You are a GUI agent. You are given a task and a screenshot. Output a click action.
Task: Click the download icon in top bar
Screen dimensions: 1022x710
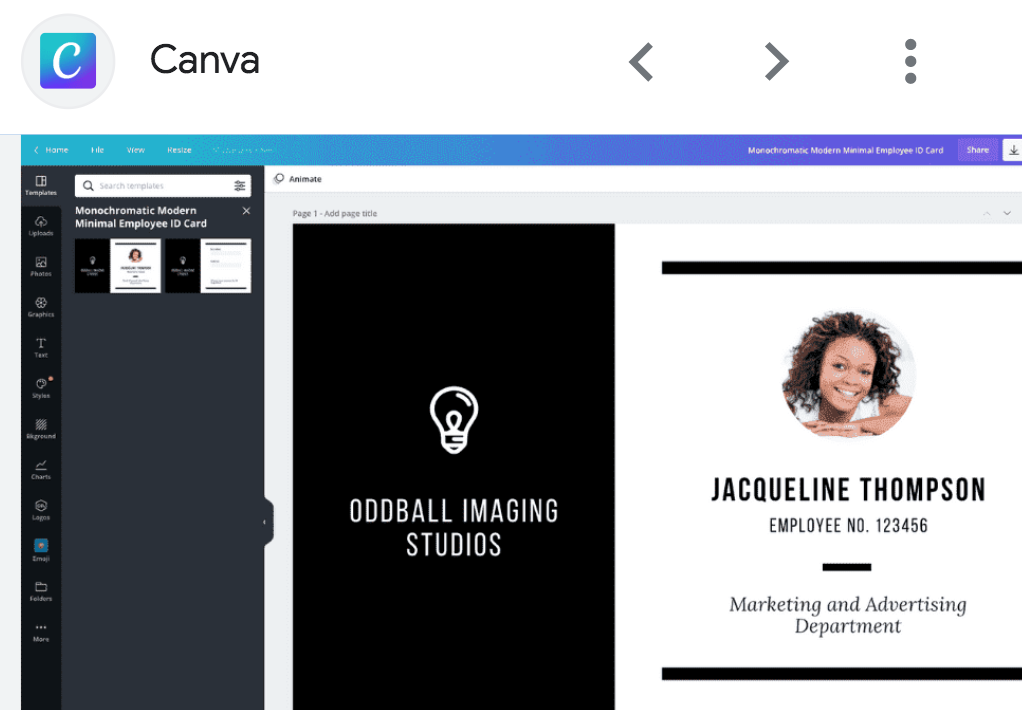click(1012, 150)
